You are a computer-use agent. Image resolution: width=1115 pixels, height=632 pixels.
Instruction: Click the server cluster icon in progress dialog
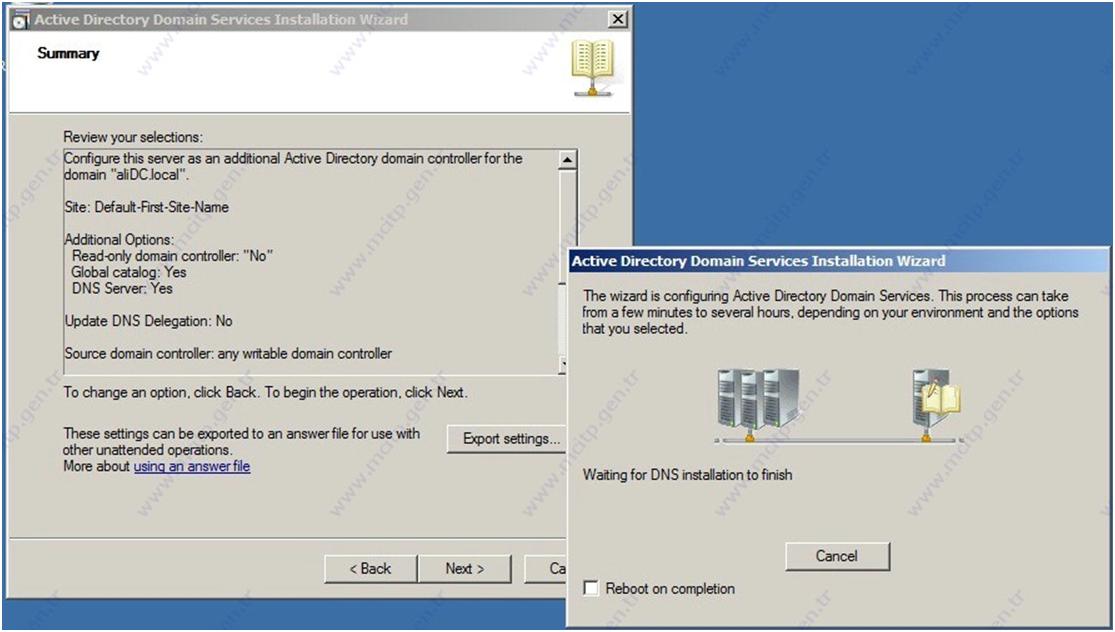(x=758, y=404)
